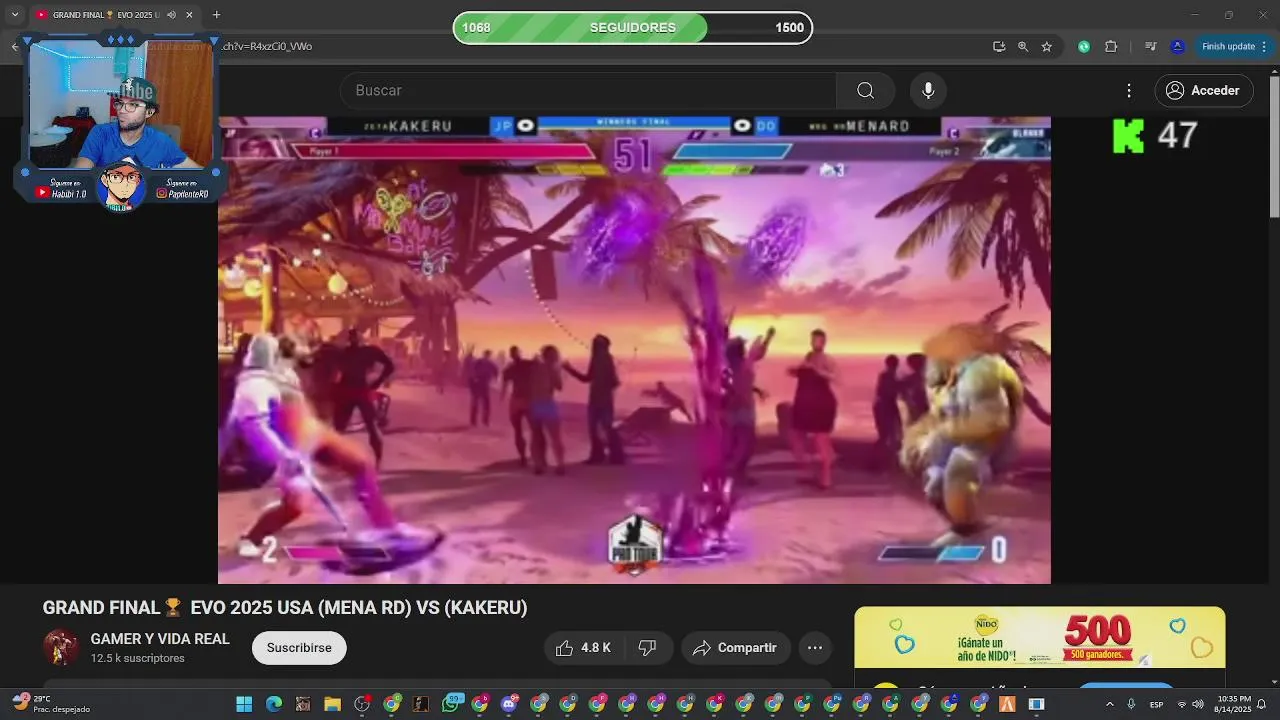Open the GAMER Y VIDA REAL channel

pos(160,639)
